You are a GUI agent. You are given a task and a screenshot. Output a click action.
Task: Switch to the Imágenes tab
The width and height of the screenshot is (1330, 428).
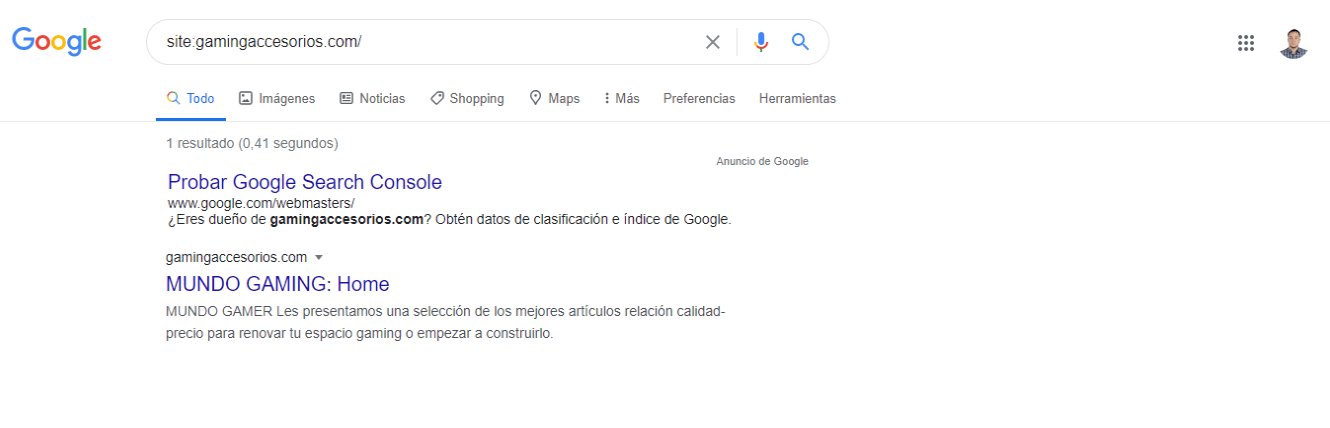tap(277, 99)
